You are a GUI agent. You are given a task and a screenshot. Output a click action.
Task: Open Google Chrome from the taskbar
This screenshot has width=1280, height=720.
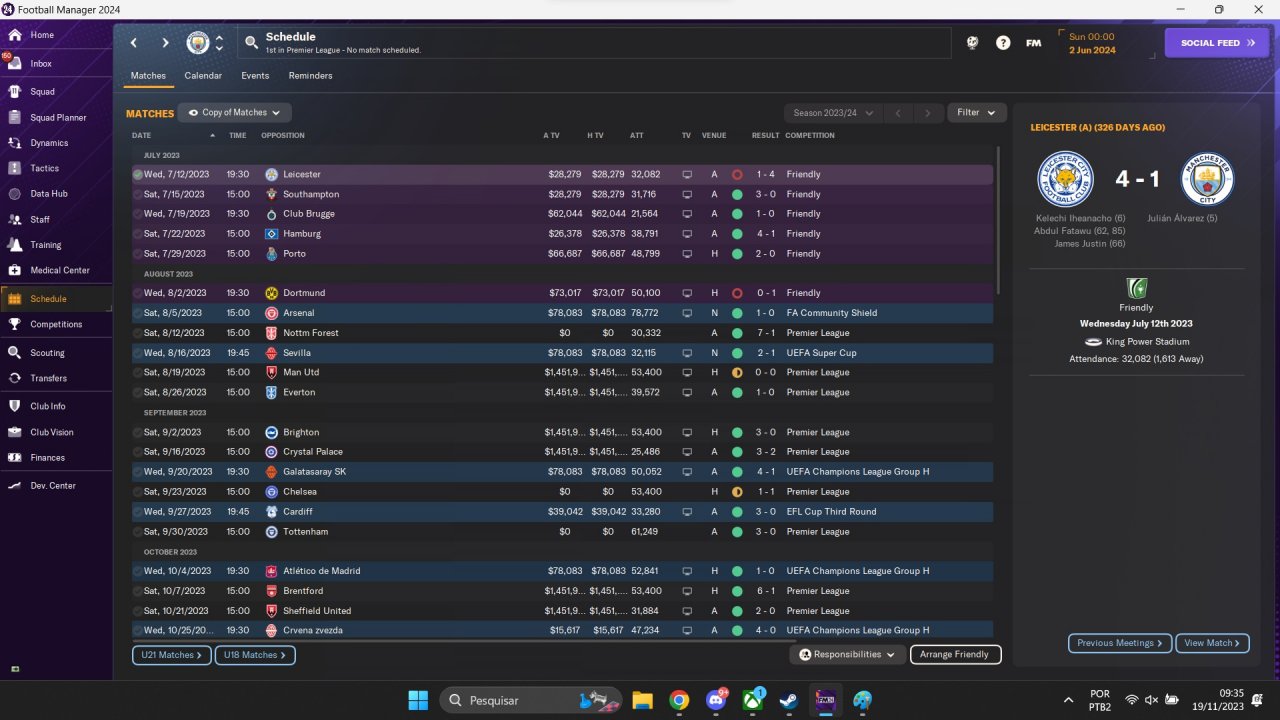pyautogui.click(x=678, y=700)
